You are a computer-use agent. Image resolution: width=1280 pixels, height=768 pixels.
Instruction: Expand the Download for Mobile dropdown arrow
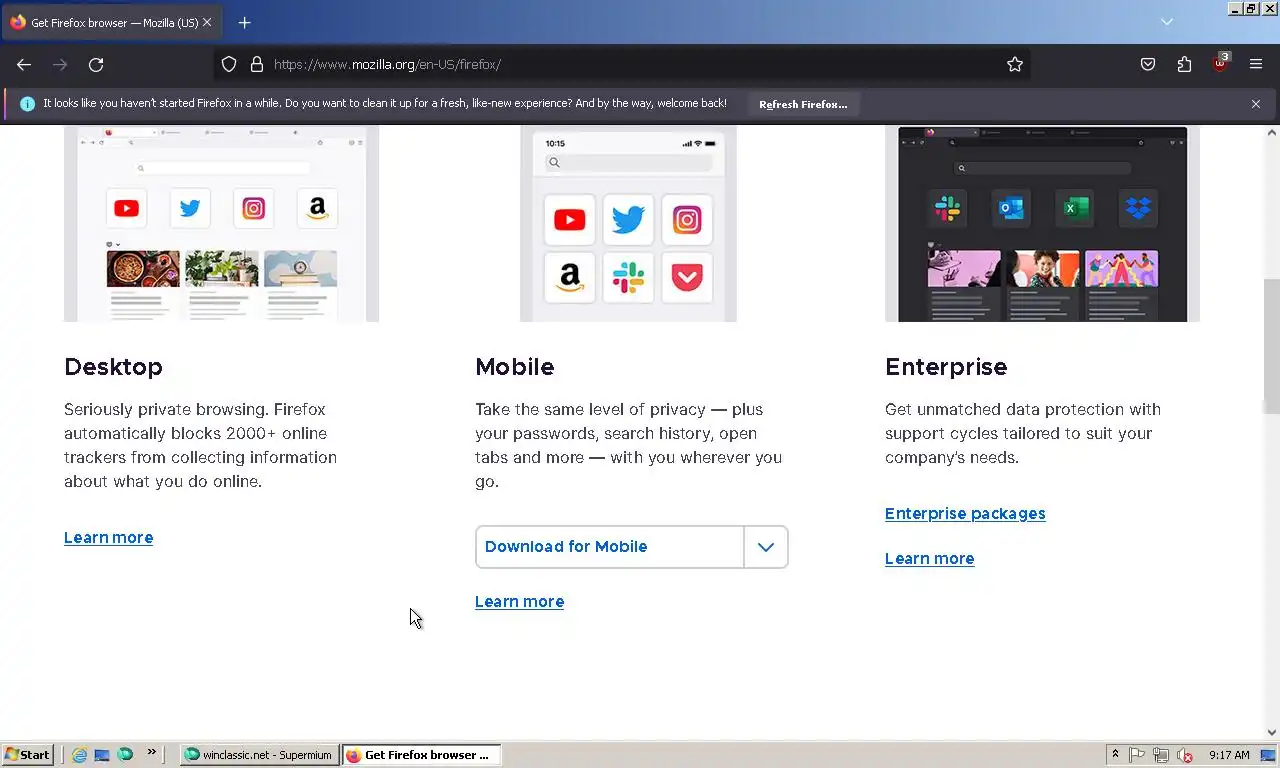[766, 547]
